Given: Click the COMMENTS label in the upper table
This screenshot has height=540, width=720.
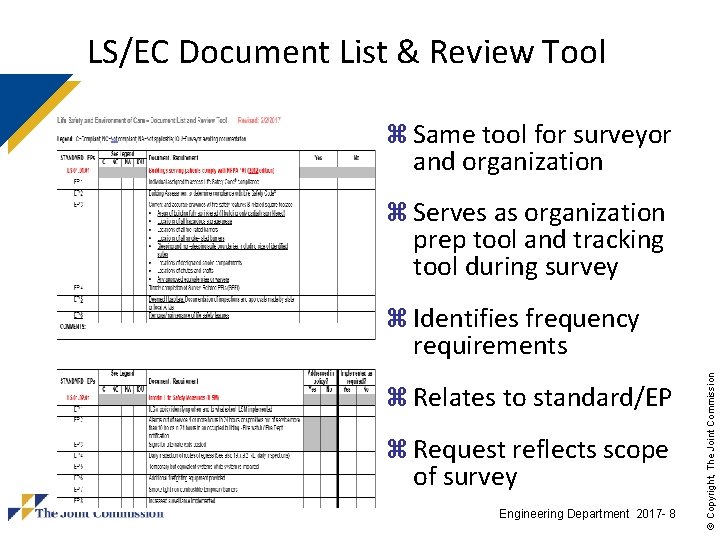Looking at the screenshot, I should [x=73, y=326].
